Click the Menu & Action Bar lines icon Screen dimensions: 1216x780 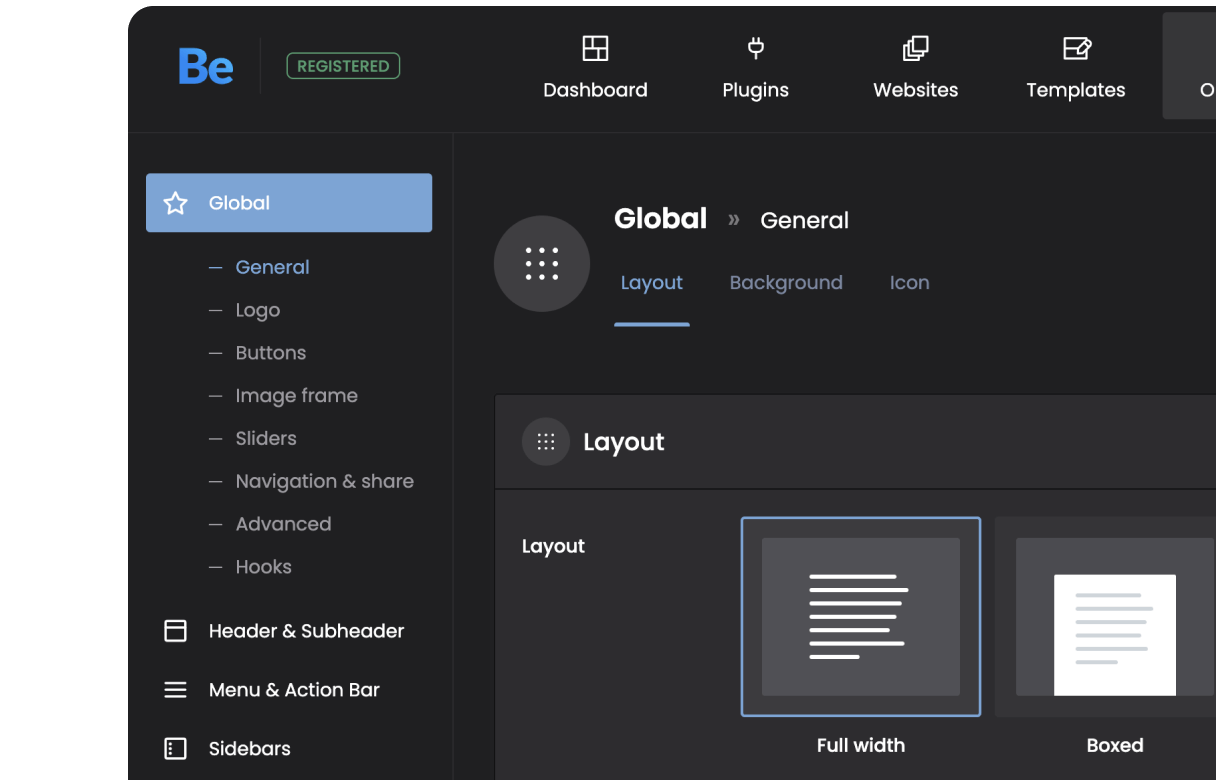coord(175,689)
